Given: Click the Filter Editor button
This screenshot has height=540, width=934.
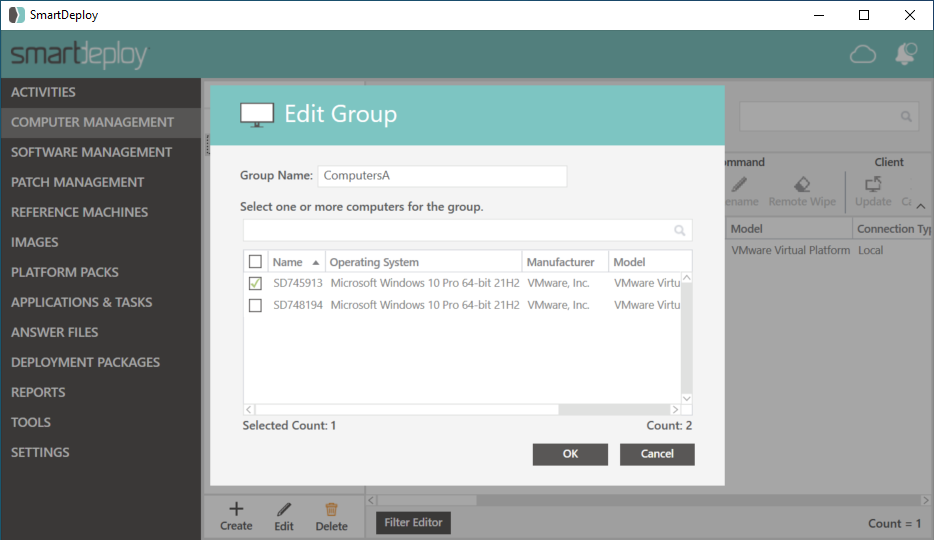Looking at the screenshot, I should coord(413,522).
